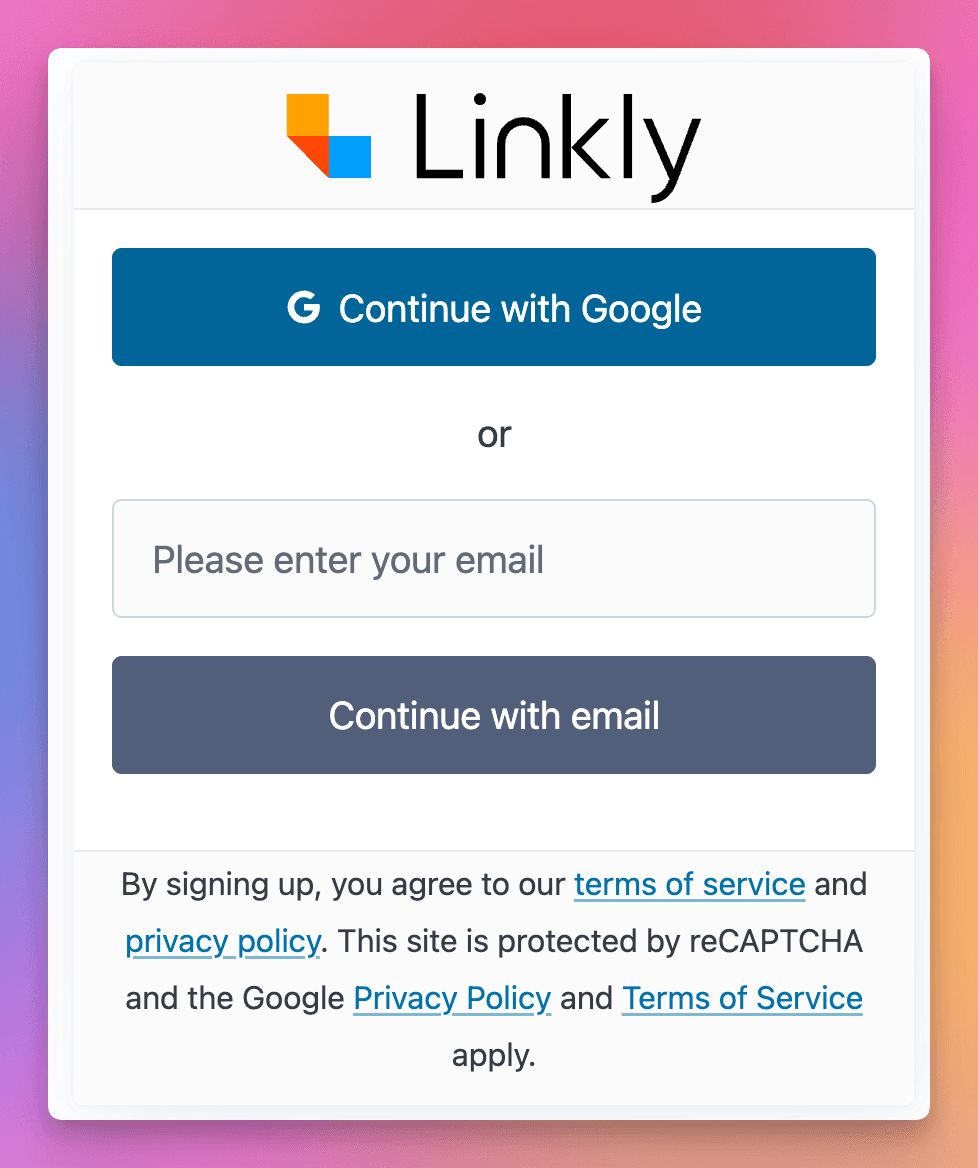978x1168 pixels.
Task: Click the Linkly logo icon
Action: pyautogui.click(x=330, y=135)
